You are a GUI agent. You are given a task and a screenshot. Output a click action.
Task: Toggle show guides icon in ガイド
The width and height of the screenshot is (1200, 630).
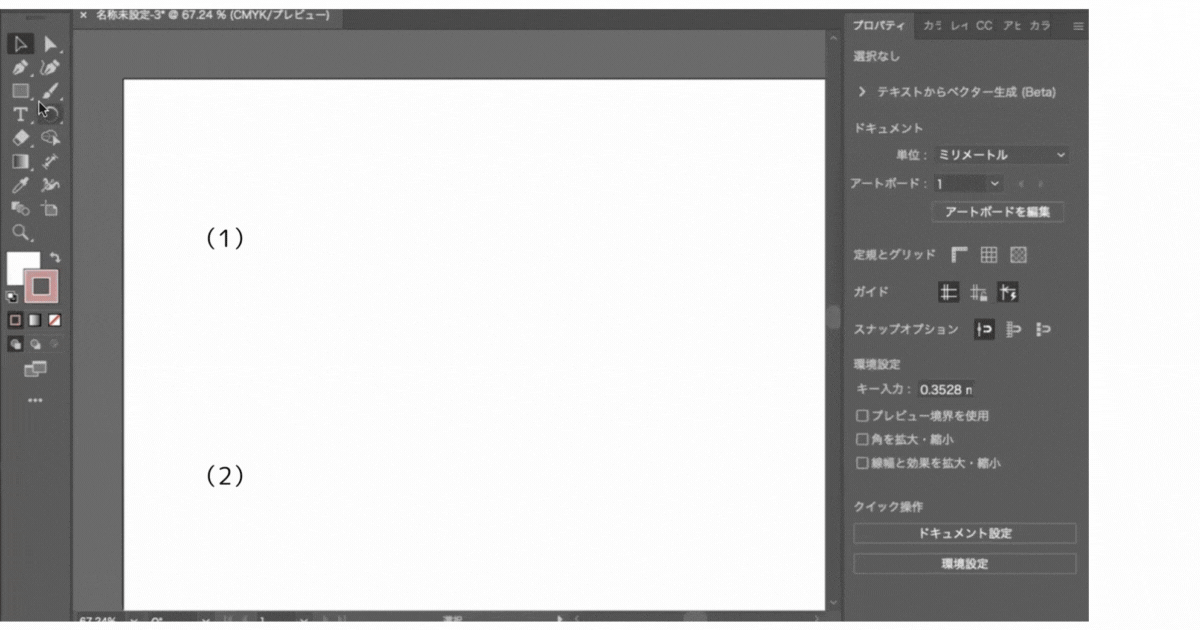coord(949,292)
